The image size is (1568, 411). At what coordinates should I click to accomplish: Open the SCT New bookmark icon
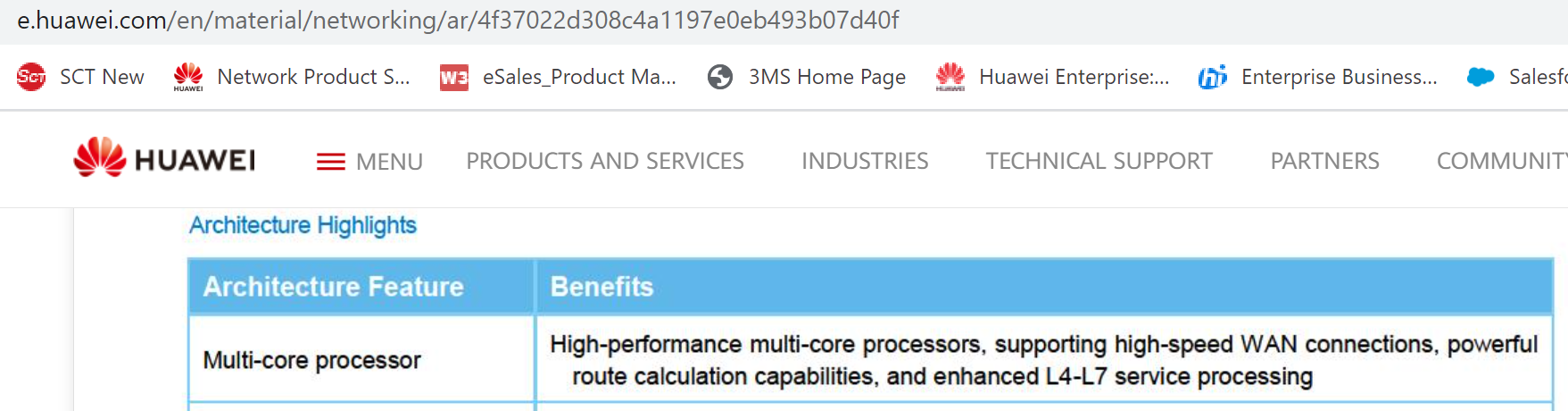(31, 77)
